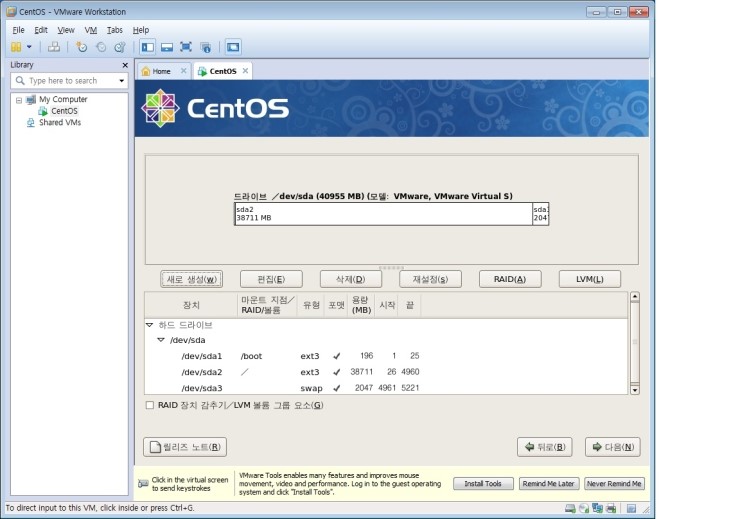The image size is (740, 519).
Task: Close the Library panel
Action: coord(125,65)
